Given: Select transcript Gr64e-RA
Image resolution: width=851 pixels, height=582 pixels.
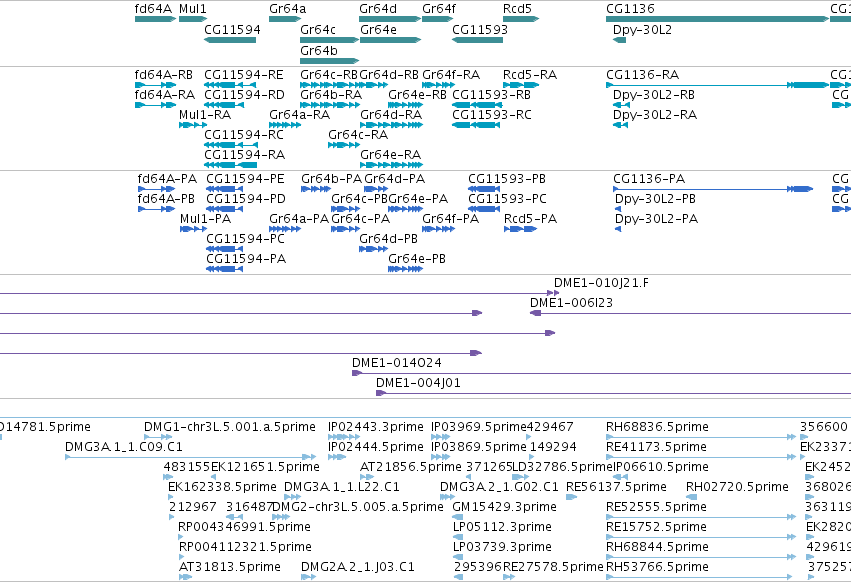Looking at the screenshot, I should (x=391, y=165).
